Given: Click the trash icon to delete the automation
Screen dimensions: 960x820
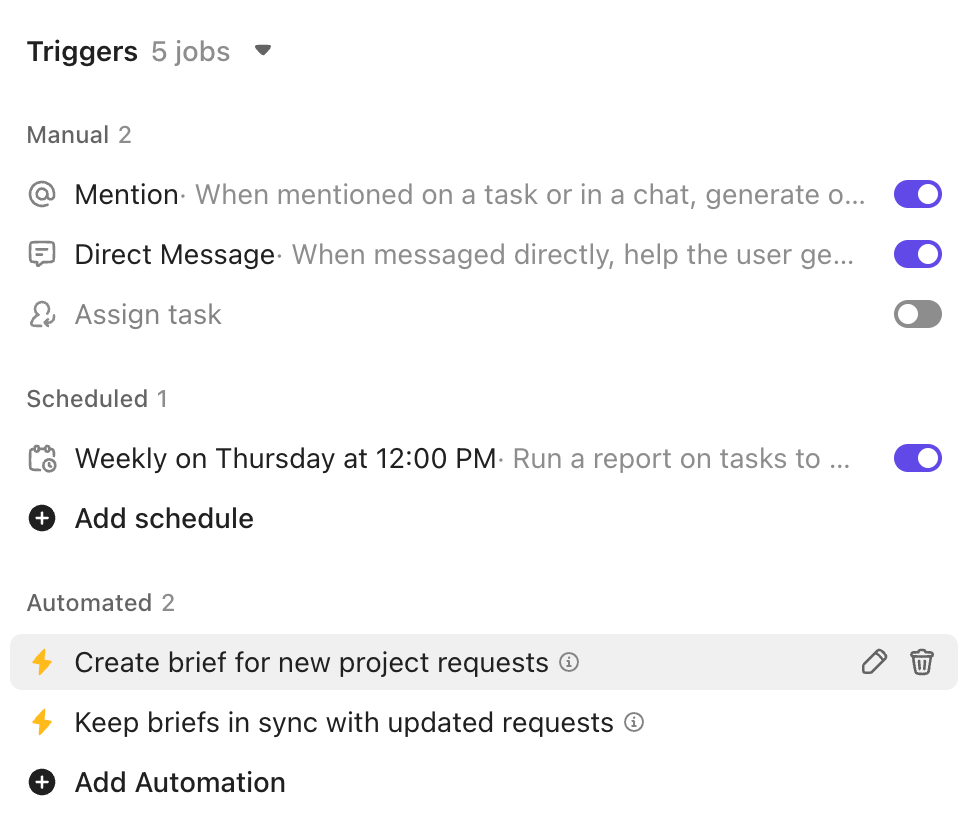Looking at the screenshot, I should click(x=922, y=662).
